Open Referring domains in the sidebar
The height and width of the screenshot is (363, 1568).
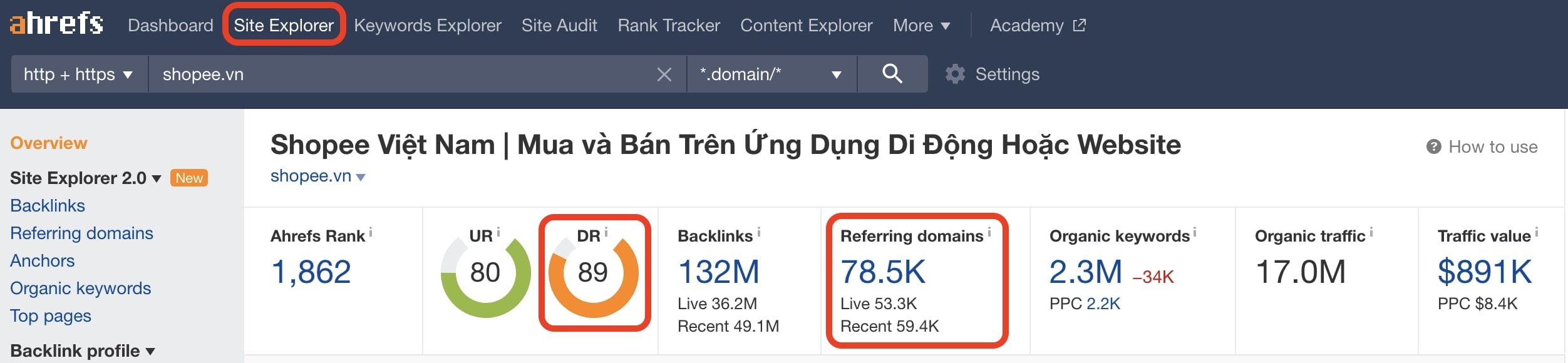tap(81, 233)
